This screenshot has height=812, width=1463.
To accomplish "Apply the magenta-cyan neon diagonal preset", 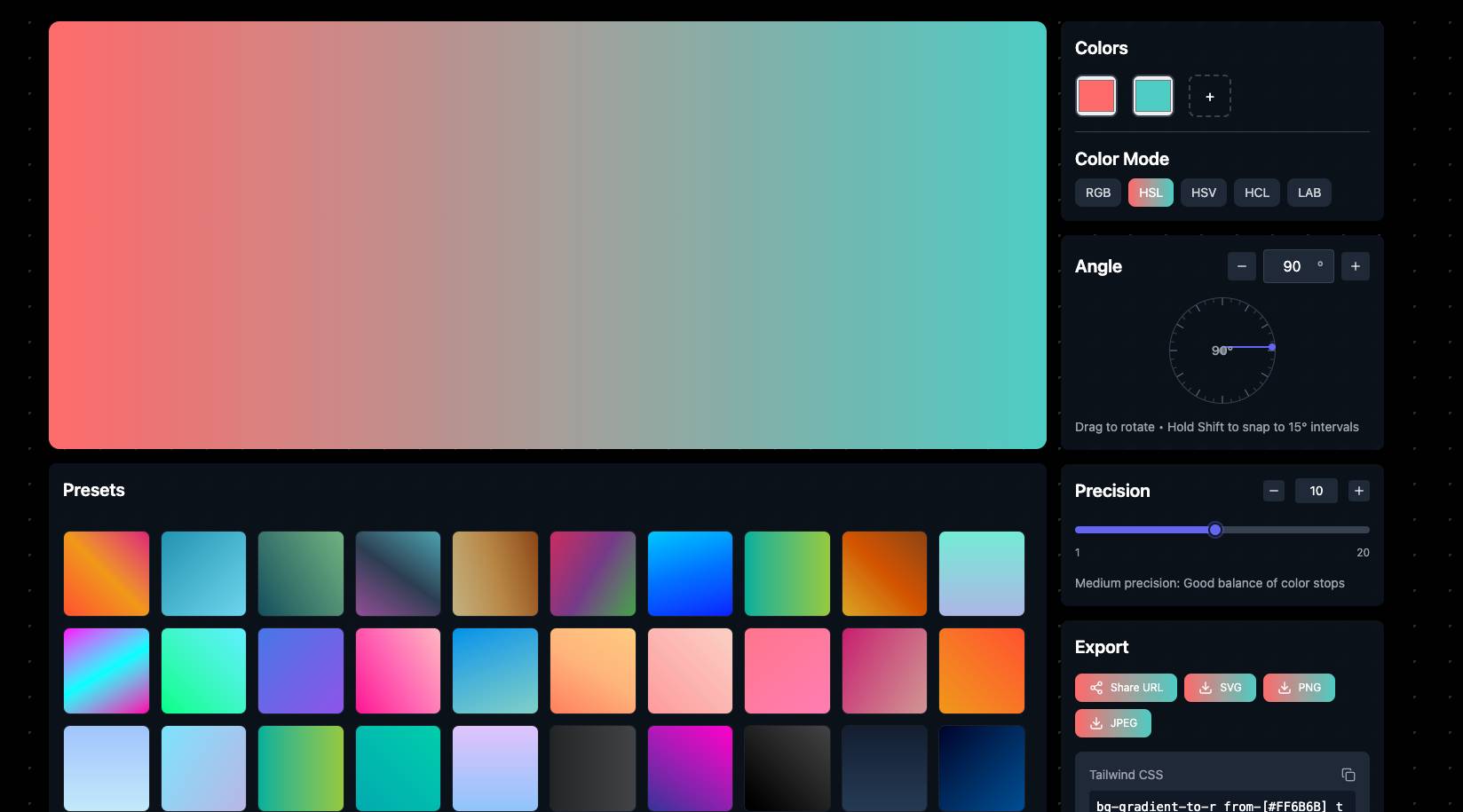I will pyautogui.click(x=107, y=671).
